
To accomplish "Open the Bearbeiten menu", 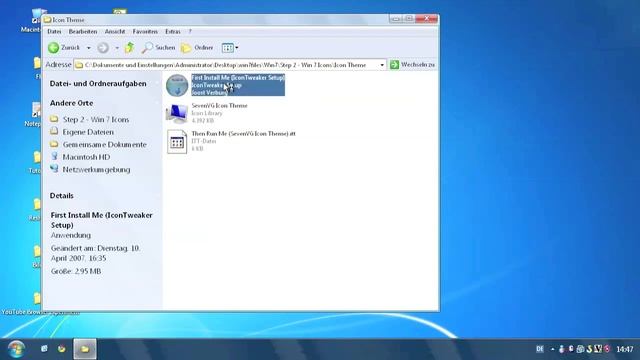I will click(83, 31).
